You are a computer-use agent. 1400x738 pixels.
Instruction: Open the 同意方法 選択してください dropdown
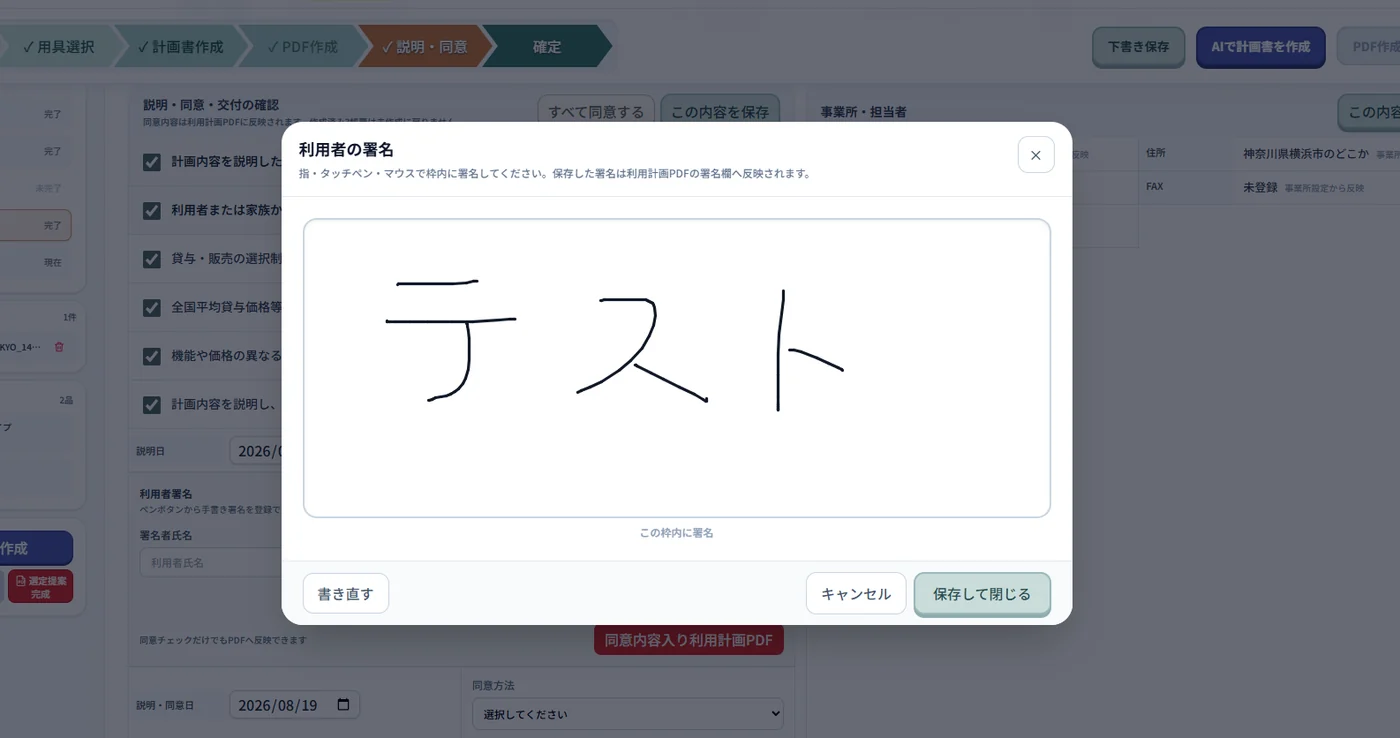[628, 714]
